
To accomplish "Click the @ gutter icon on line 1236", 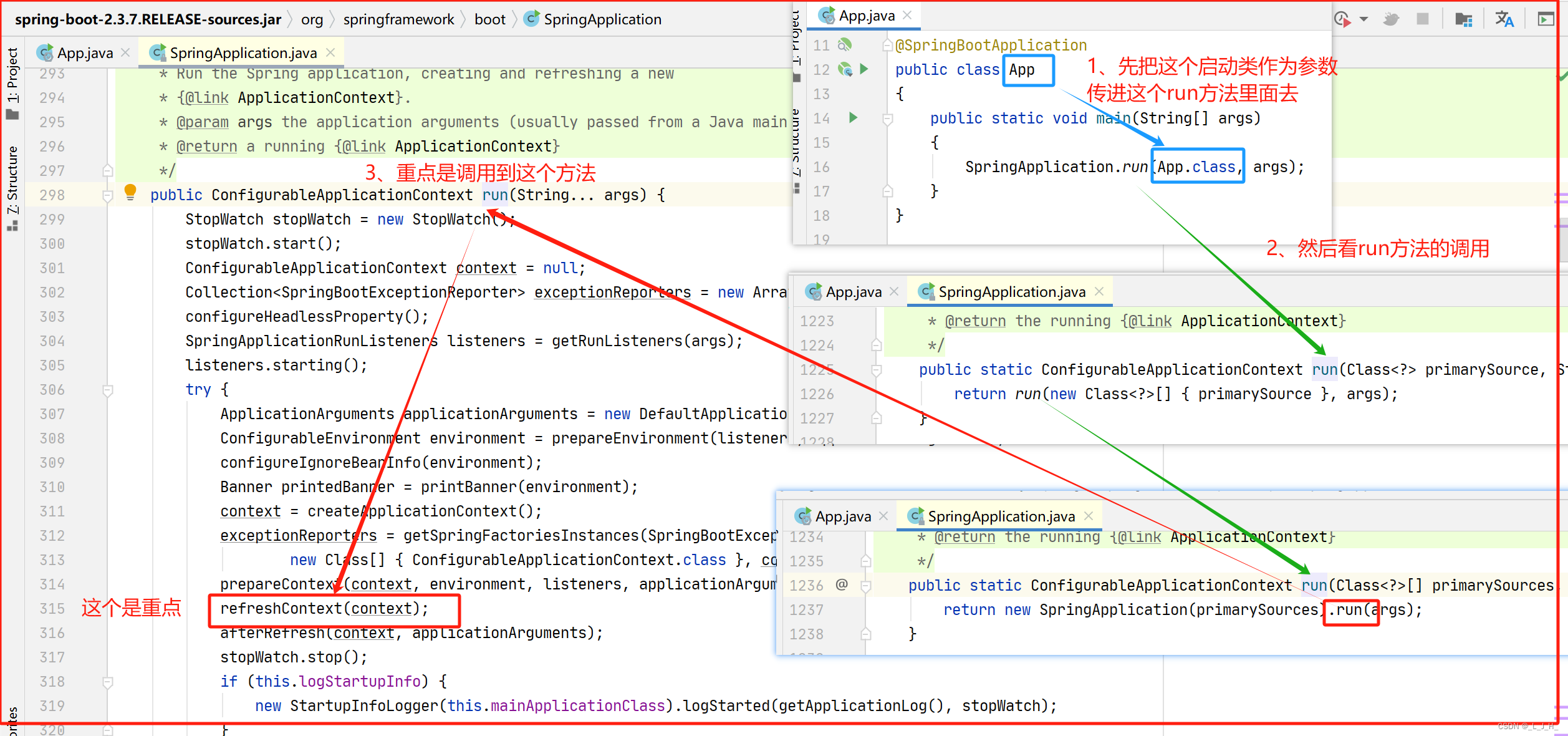I will pos(841,584).
